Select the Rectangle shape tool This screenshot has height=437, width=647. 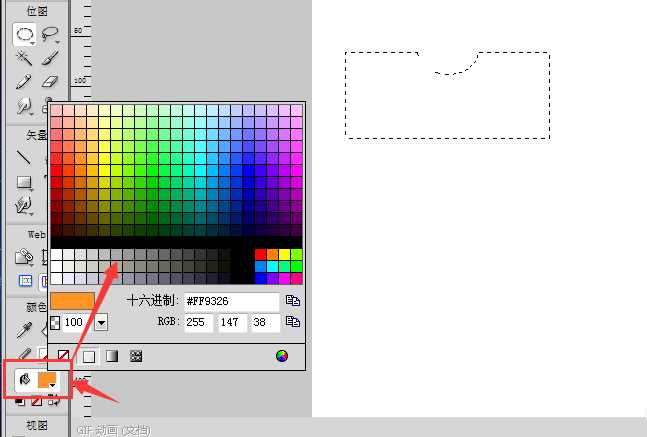pyautogui.click(x=24, y=182)
